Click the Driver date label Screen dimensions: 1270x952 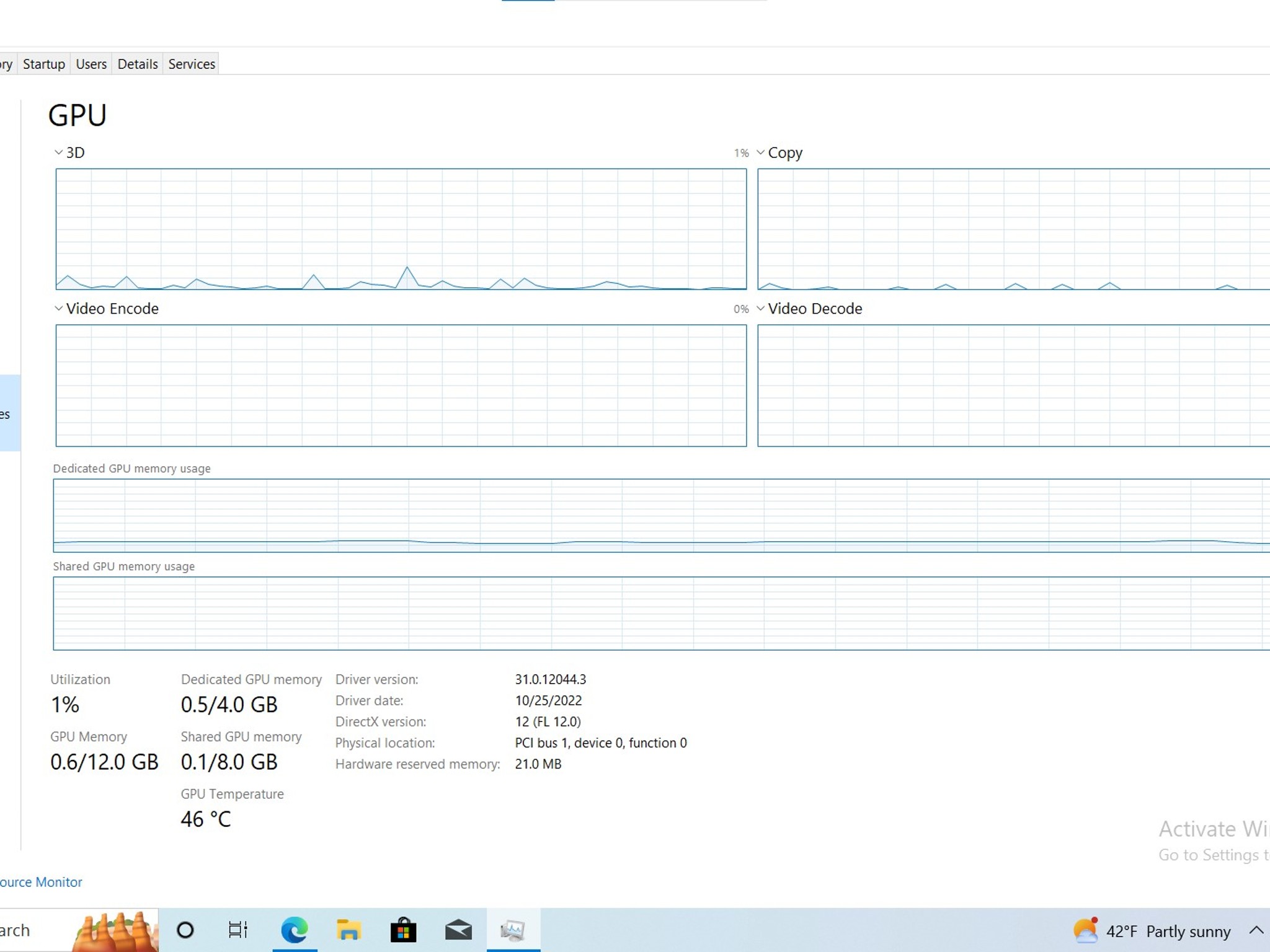click(370, 700)
